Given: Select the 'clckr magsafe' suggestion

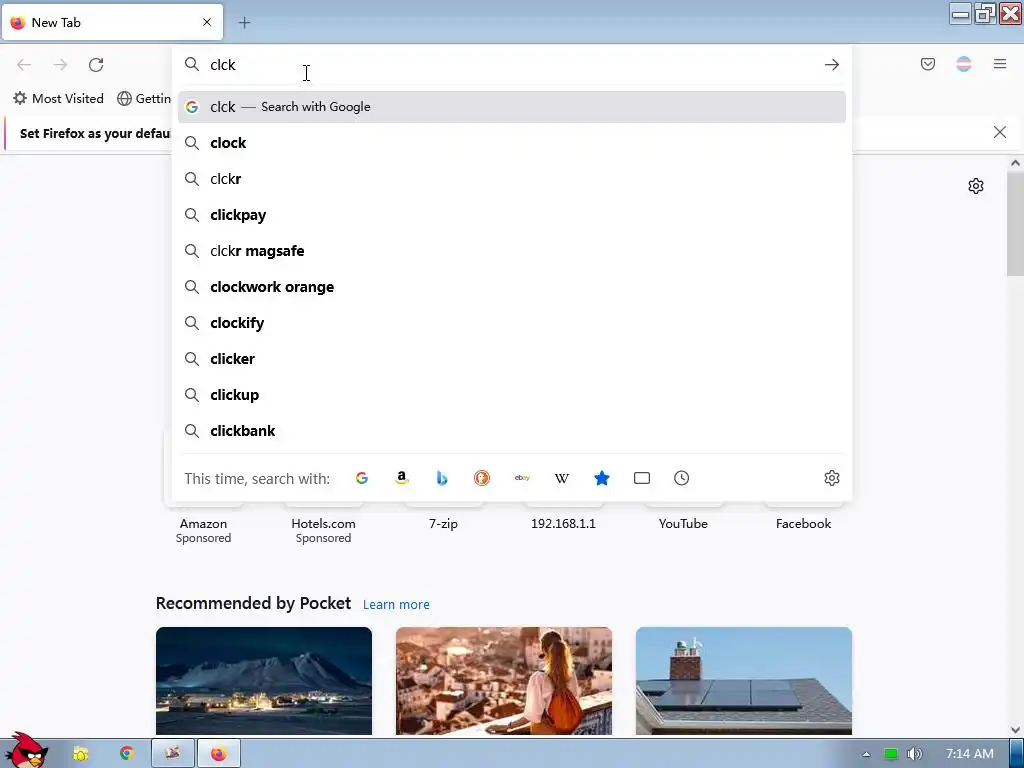Looking at the screenshot, I should tap(512, 251).
